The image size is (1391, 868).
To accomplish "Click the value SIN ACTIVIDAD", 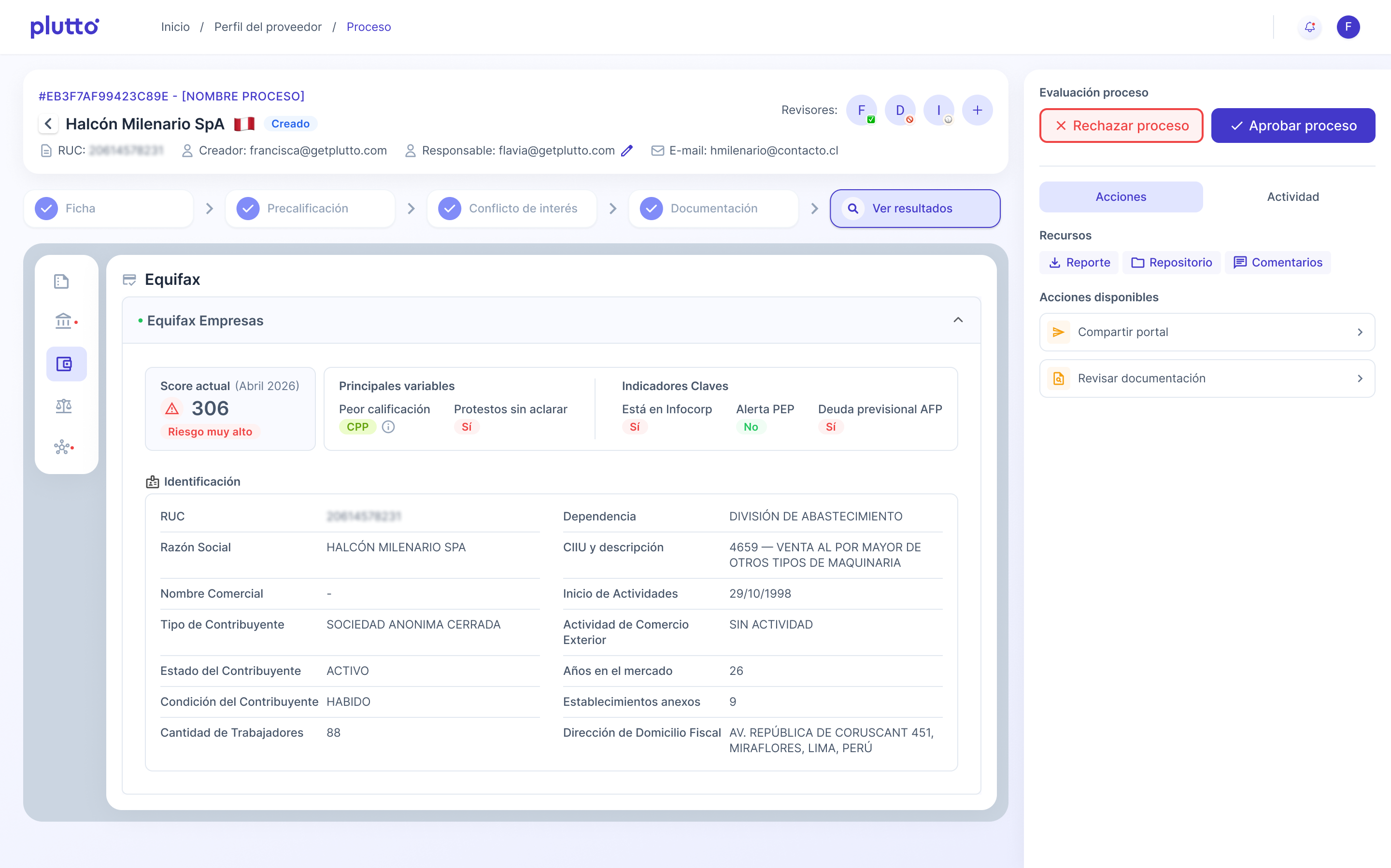I will click(771, 625).
